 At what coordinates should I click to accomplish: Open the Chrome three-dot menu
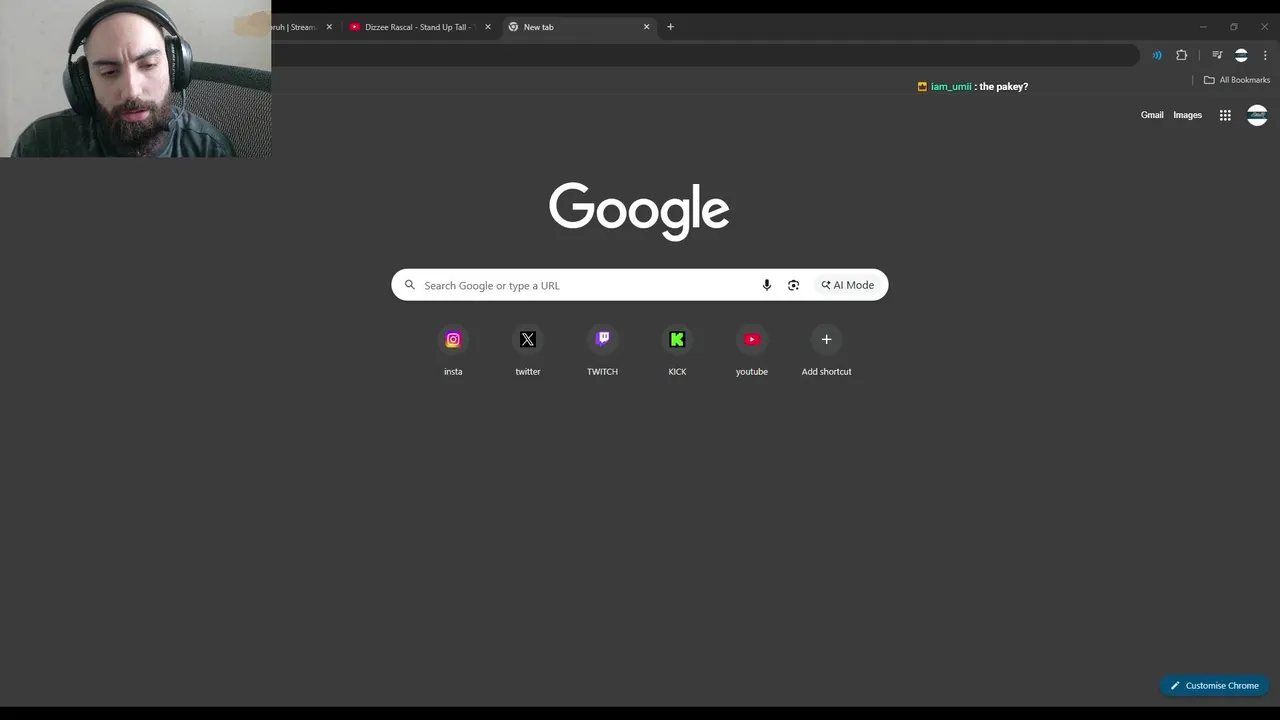pos(1265,55)
